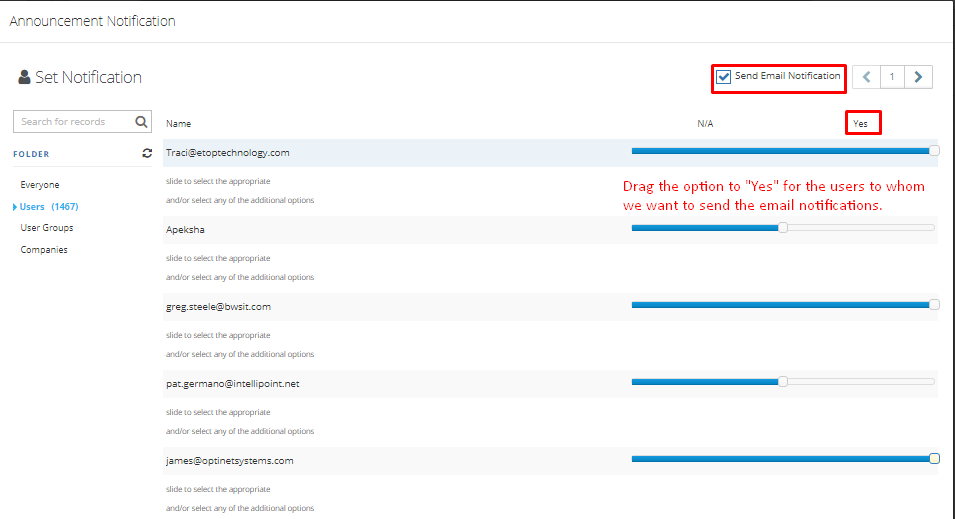Select user greg.steele@bwsit.com
This screenshot has width=955, height=519.
pos(218,306)
